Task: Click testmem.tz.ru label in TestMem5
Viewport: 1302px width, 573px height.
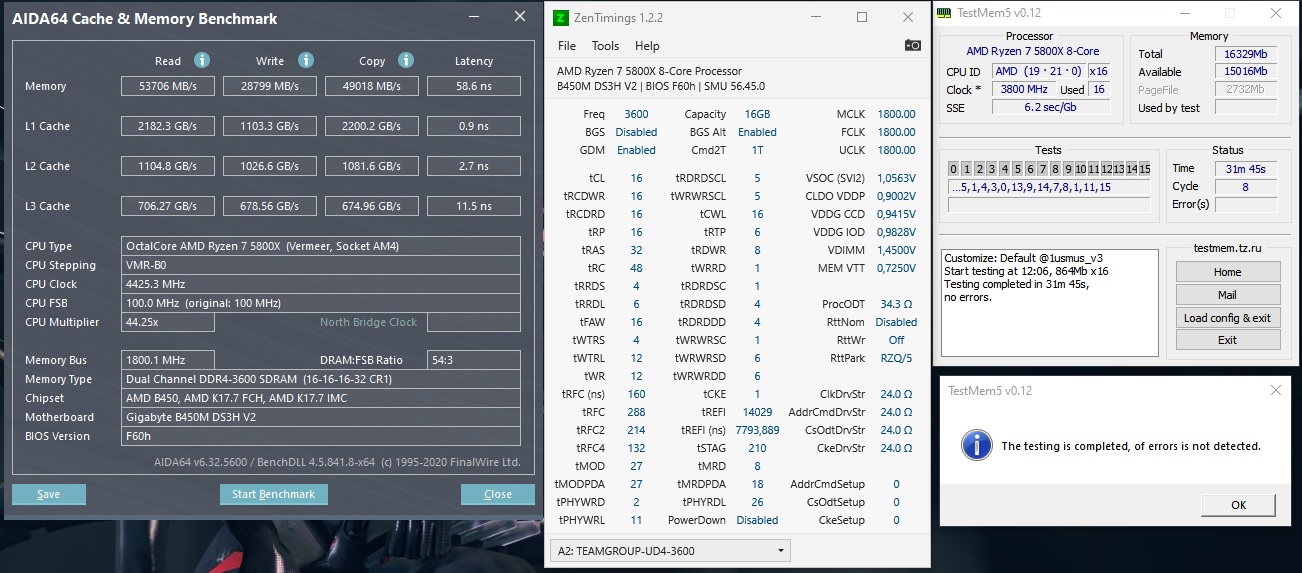Action: click(x=1228, y=248)
